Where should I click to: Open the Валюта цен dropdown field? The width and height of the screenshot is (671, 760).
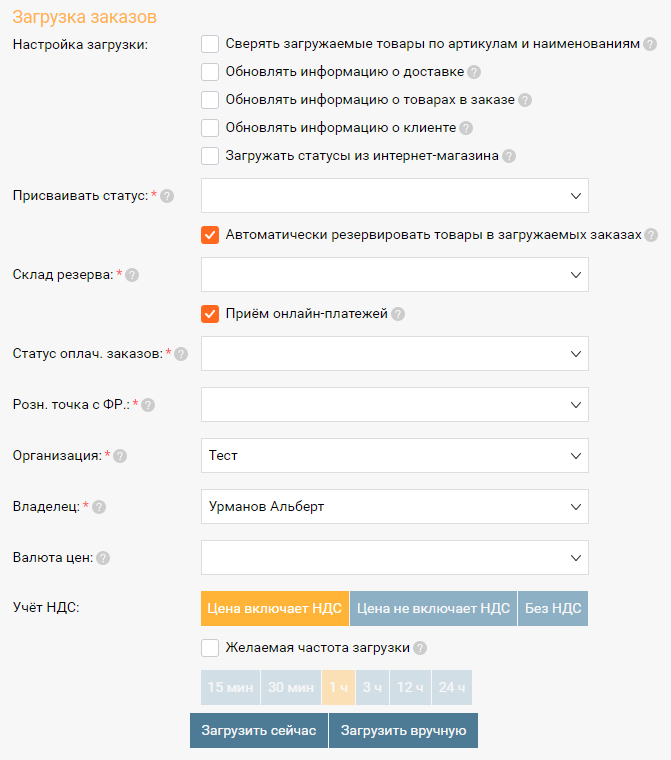tap(395, 557)
